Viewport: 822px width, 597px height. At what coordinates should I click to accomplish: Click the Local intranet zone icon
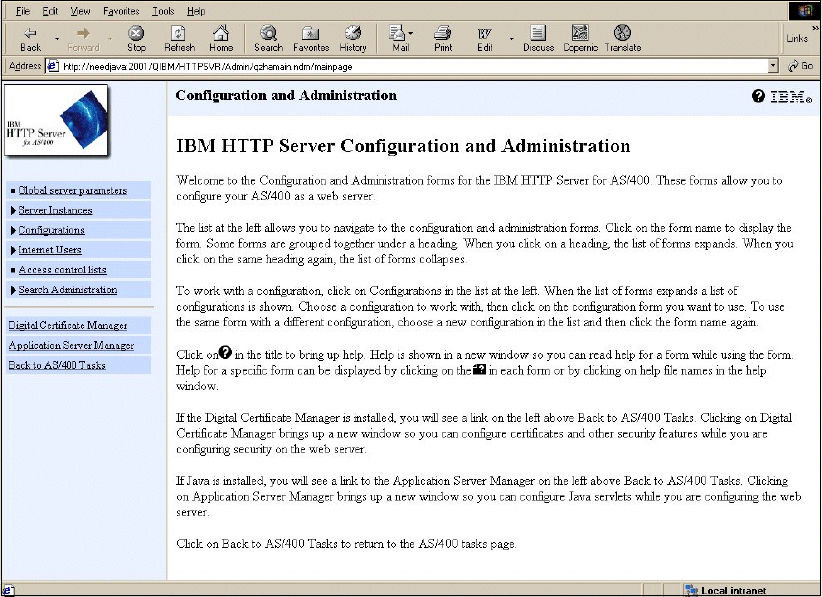click(691, 591)
